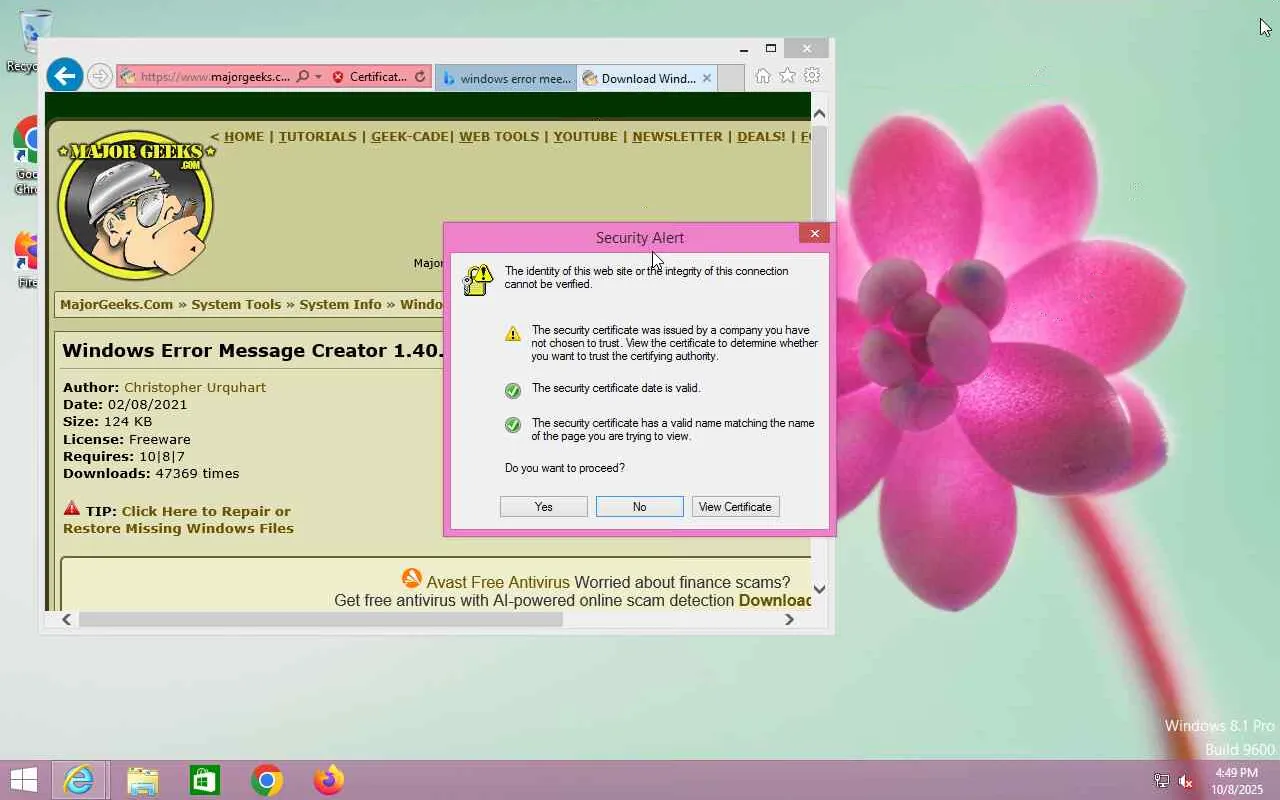Visit the YOUTUBE navigation link
This screenshot has width=1280, height=800.
[585, 137]
